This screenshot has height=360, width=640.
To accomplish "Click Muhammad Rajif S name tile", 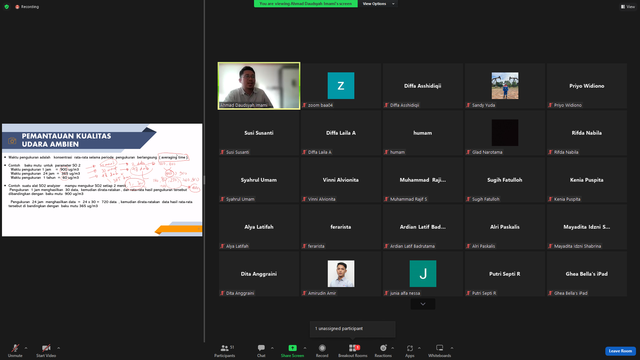I will pos(423,180).
